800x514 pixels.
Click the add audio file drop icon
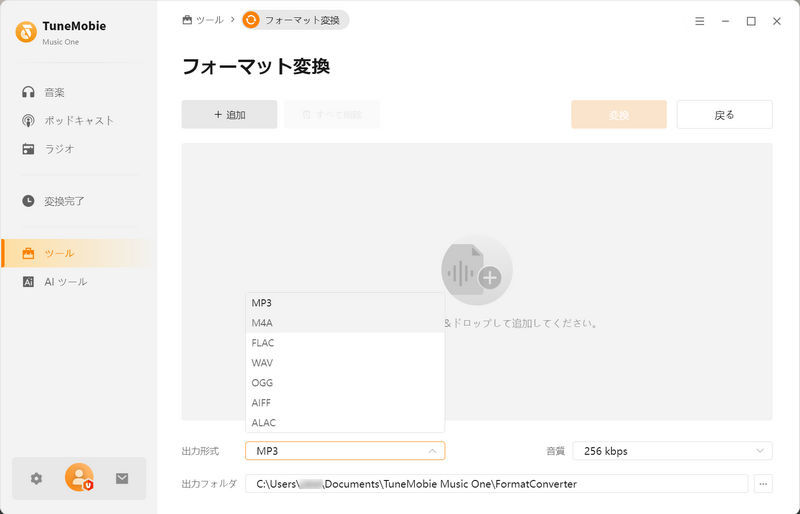pos(477,270)
